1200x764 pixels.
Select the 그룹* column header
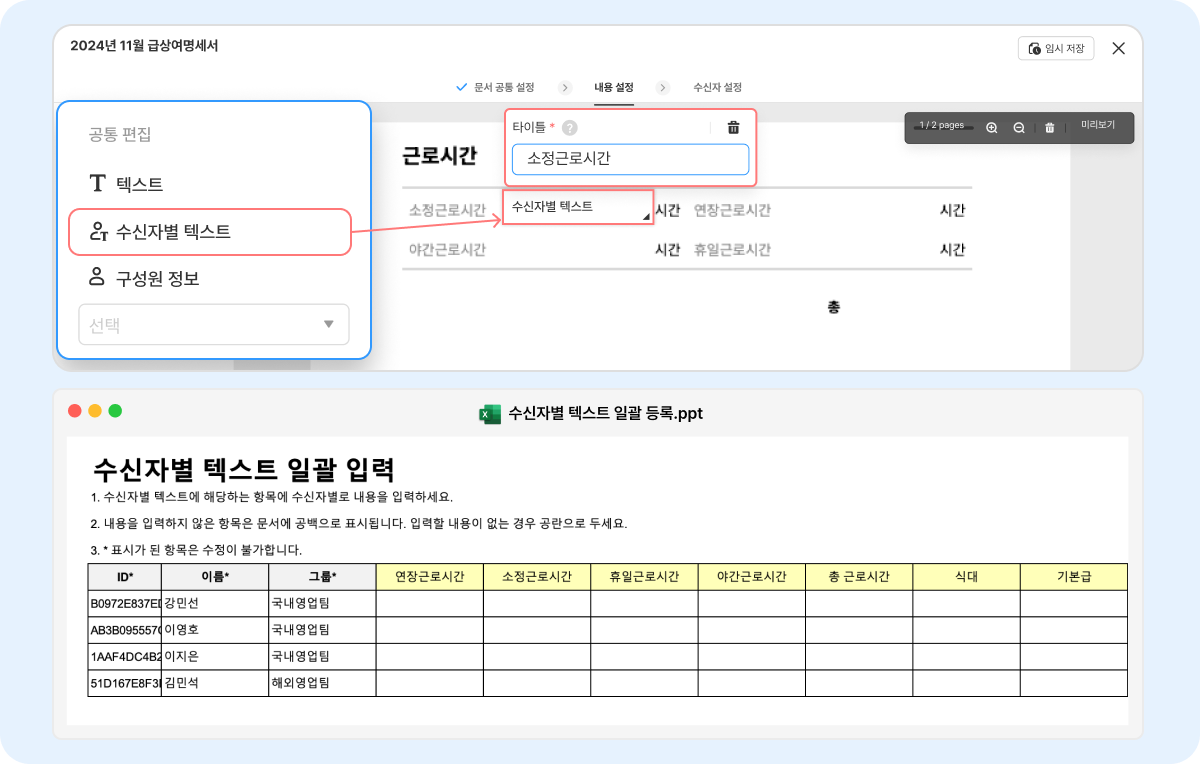(322, 577)
